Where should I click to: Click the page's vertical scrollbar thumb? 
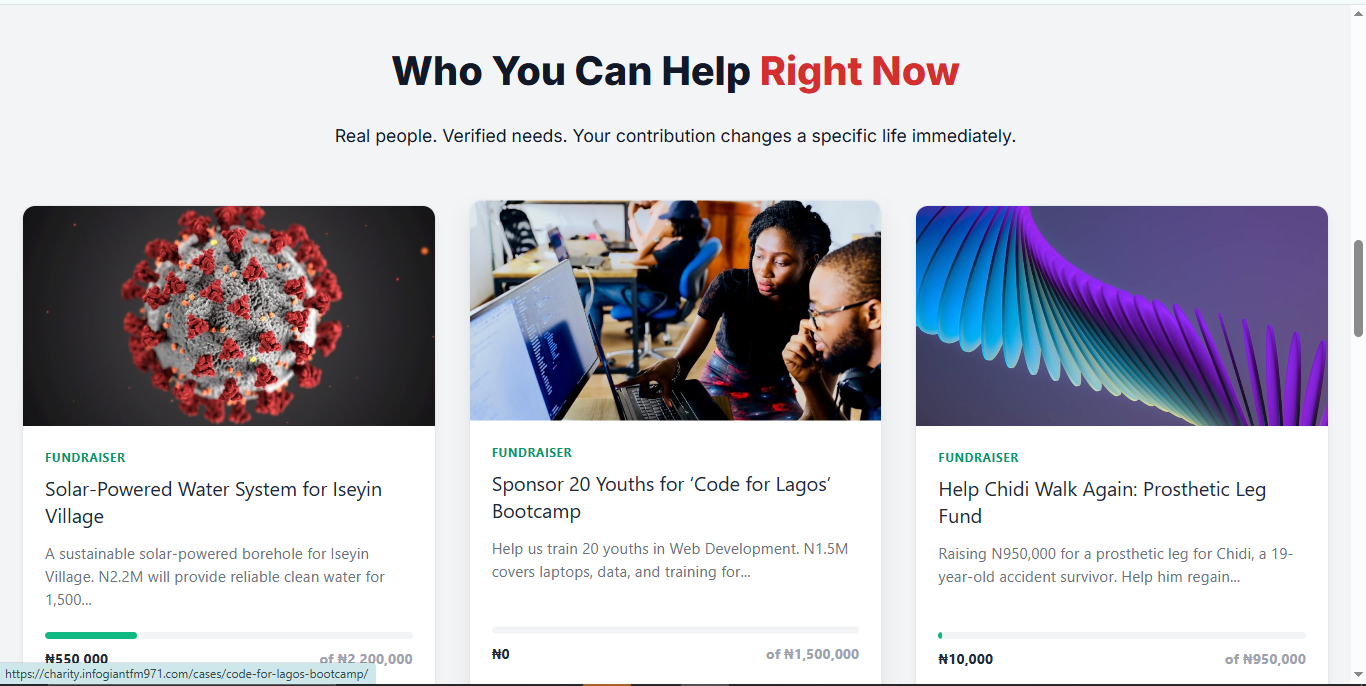point(1358,288)
